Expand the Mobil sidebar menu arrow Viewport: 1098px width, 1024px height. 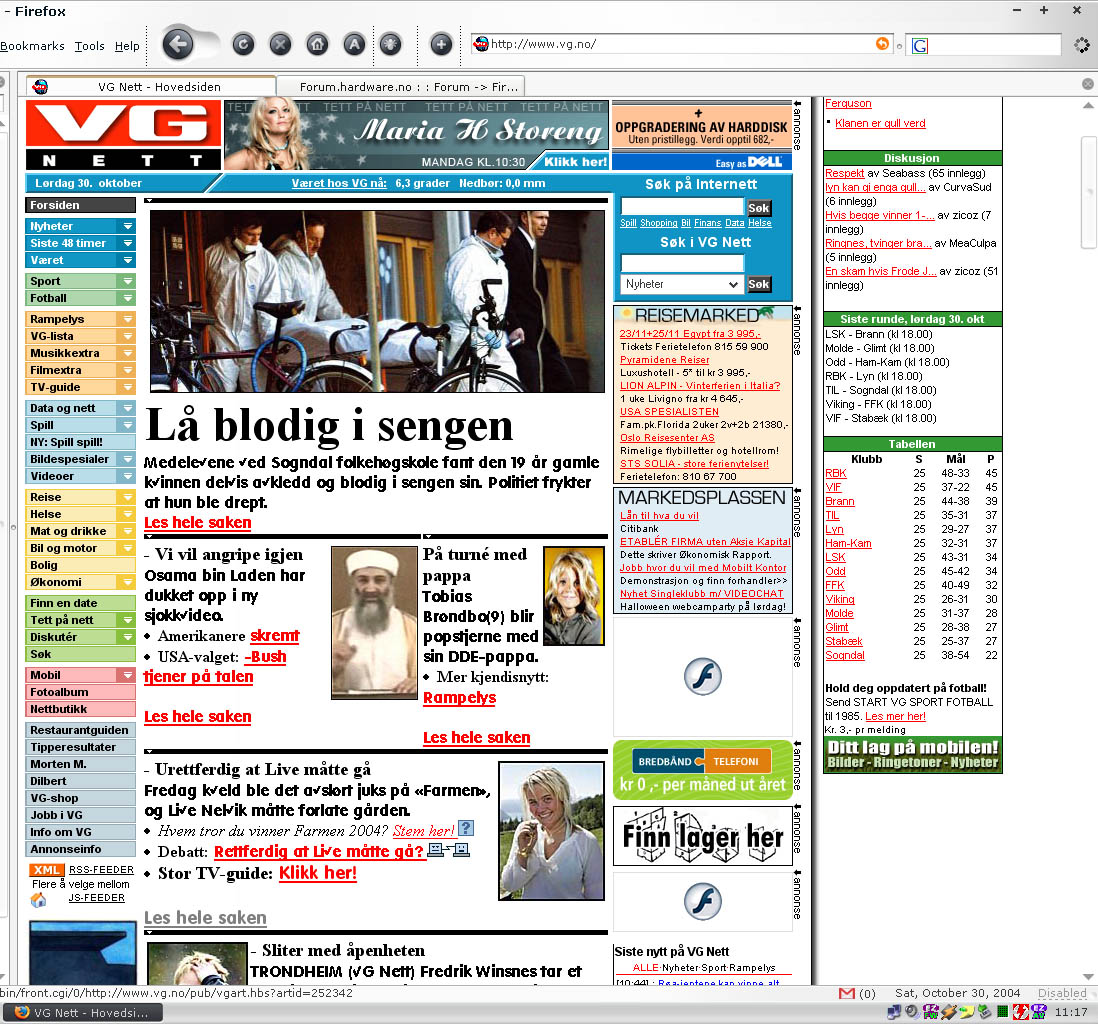[127, 675]
